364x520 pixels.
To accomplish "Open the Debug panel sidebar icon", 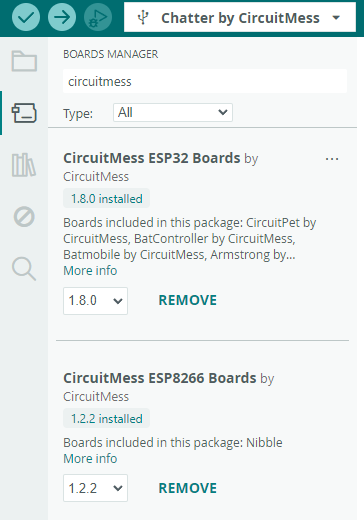I will coord(24,217).
